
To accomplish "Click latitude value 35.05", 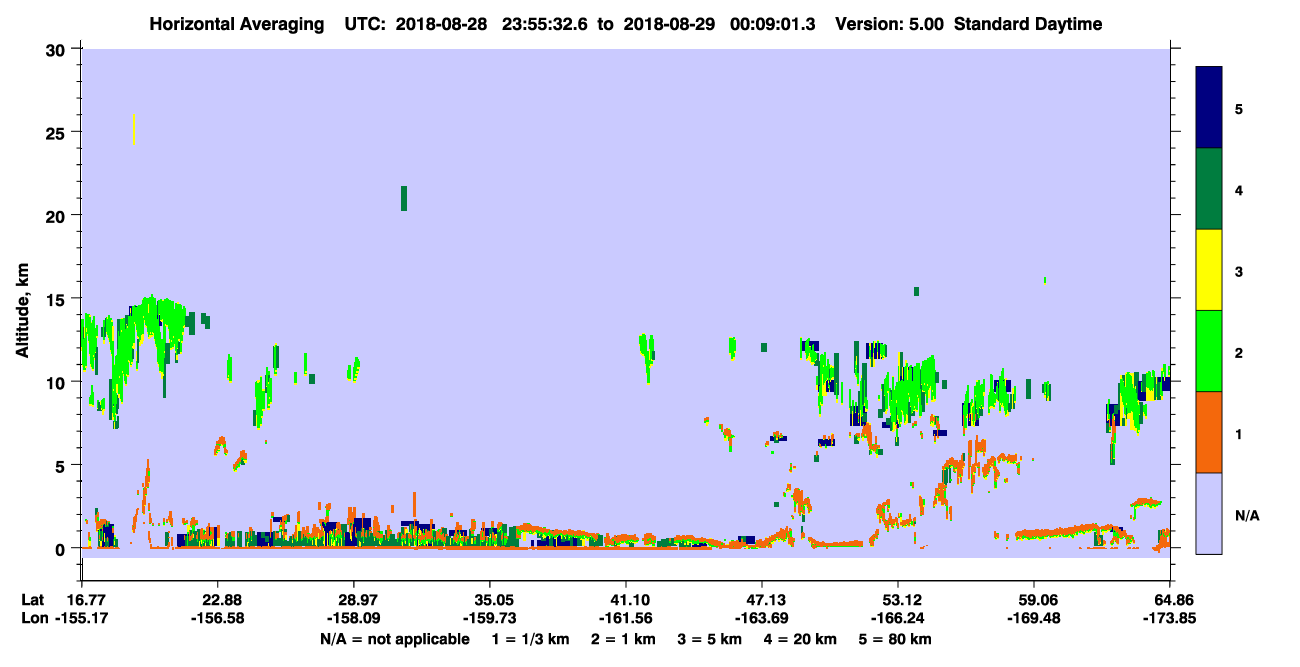I will click(489, 599).
